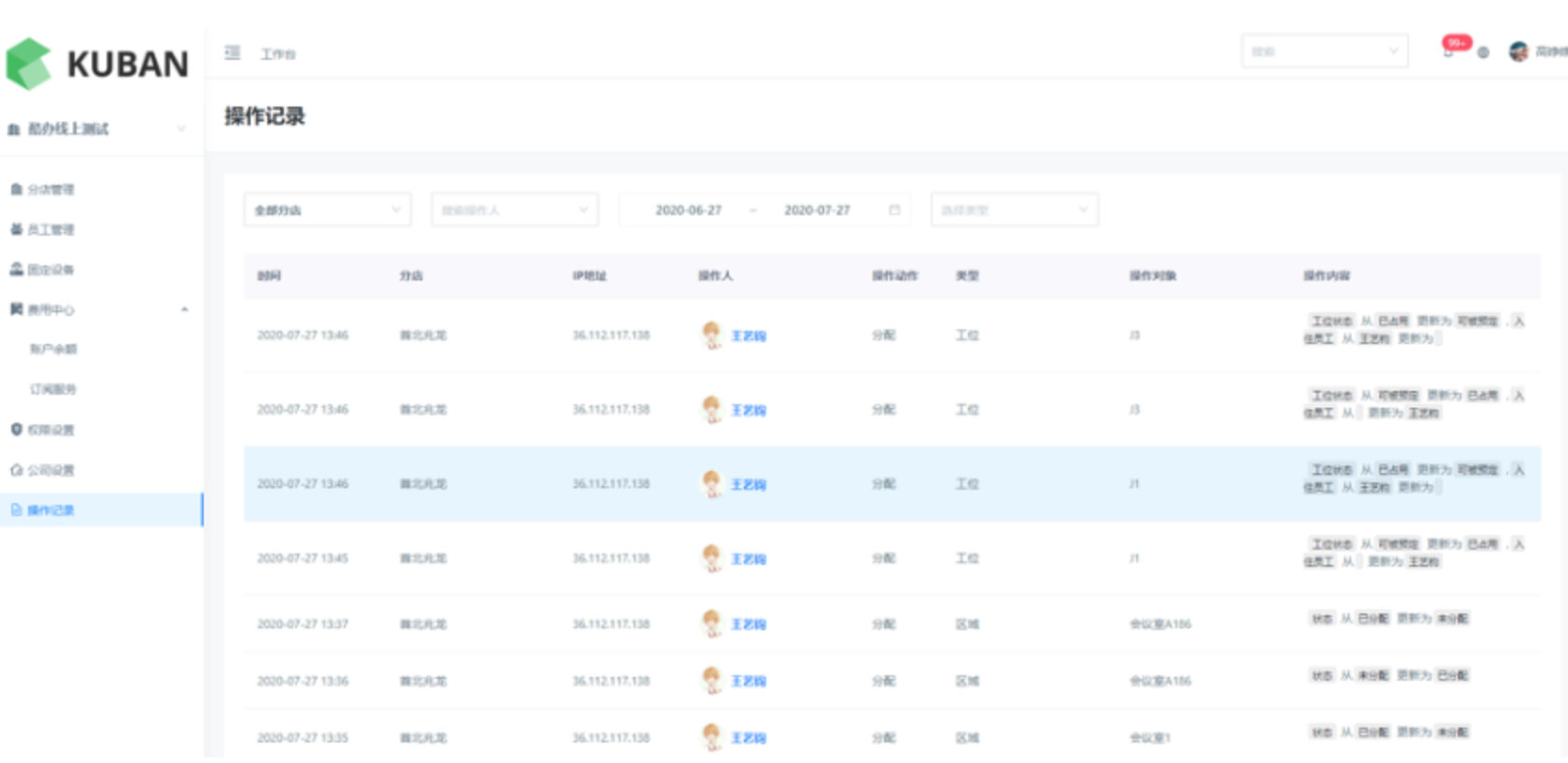
Task: Open operator name link in the 13:37 row
Action: click(748, 625)
